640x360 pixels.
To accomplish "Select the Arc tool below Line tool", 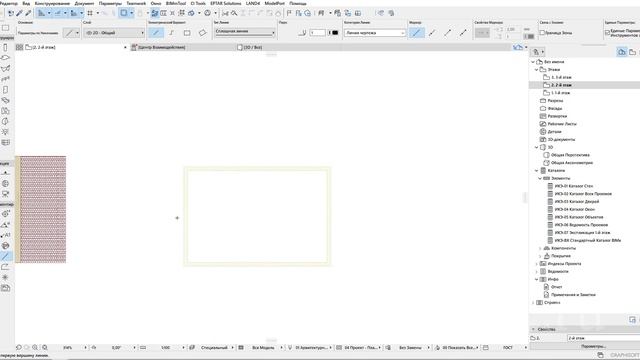I will (5, 267).
